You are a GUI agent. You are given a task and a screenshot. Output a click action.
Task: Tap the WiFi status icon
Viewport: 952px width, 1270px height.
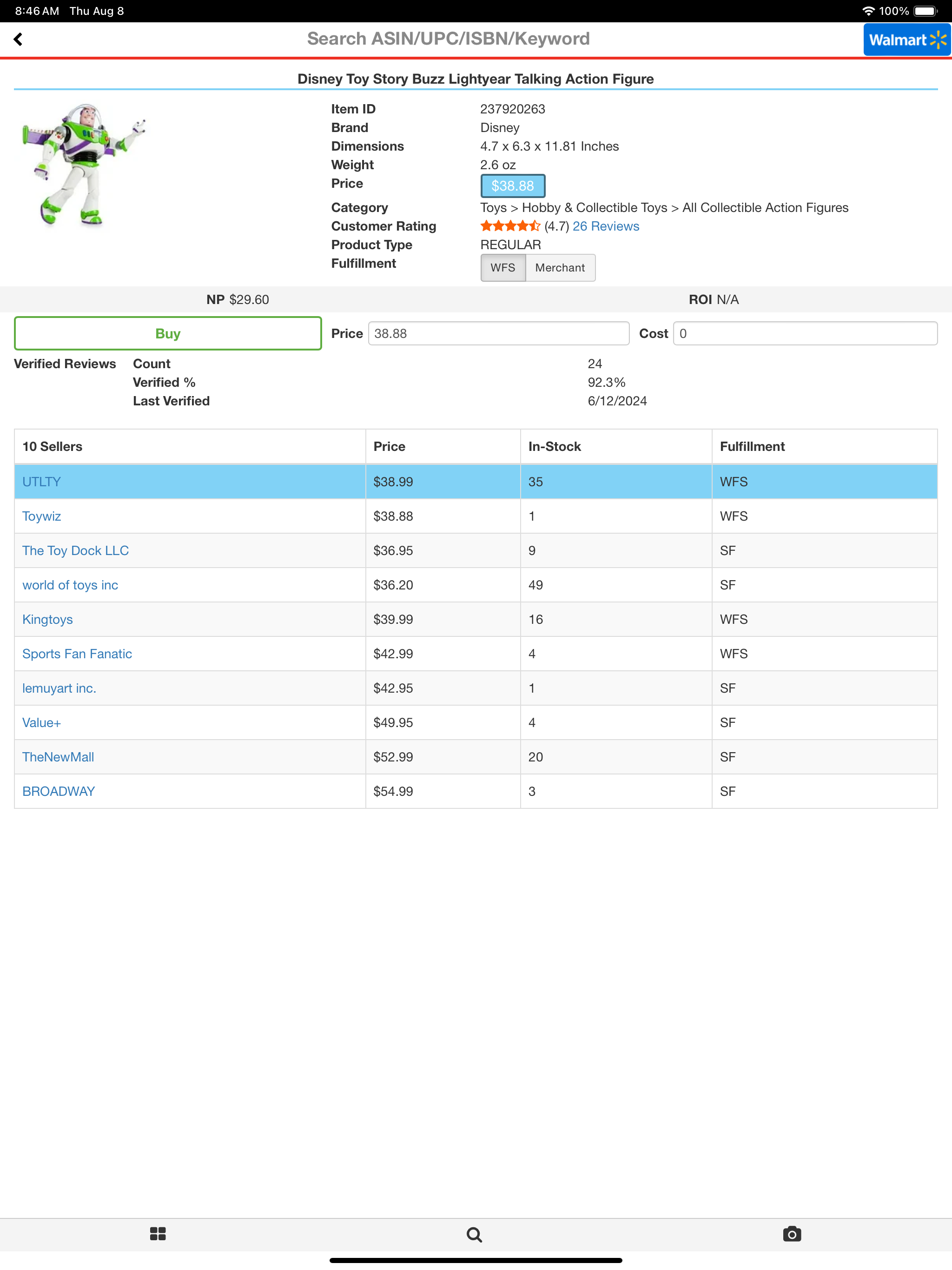pyautogui.click(x=868, y=11)
